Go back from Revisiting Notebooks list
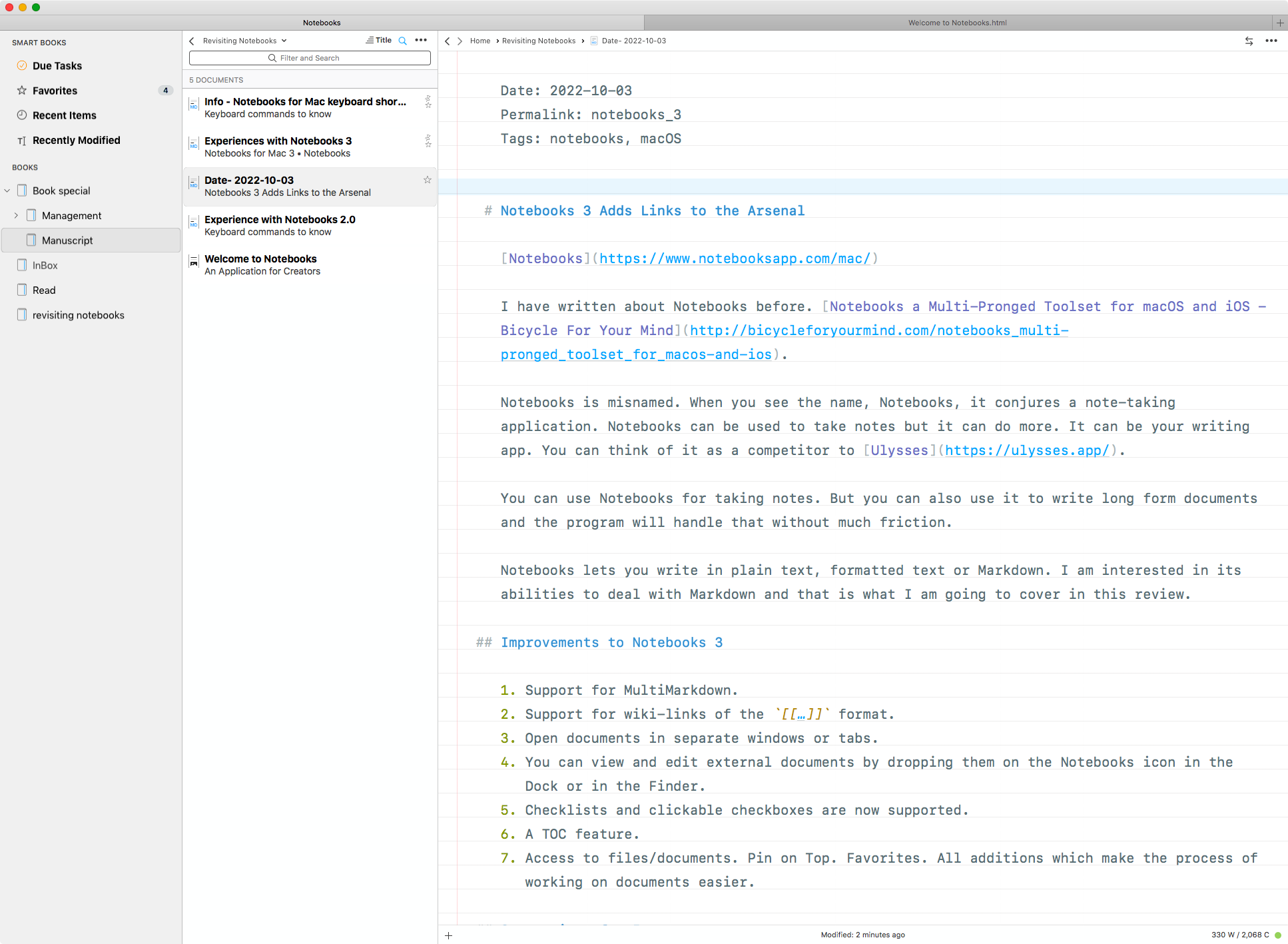 (x=192, y=41)
